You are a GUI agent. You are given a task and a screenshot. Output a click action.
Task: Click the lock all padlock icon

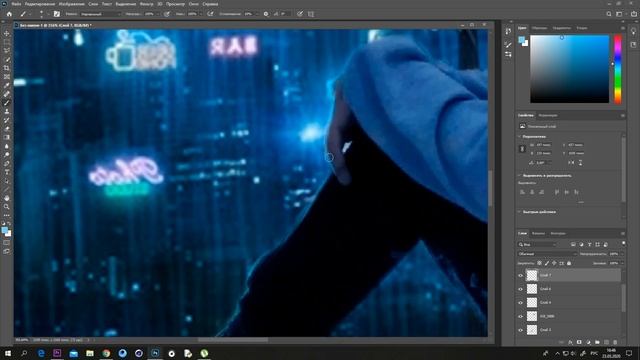tap(569, 263)
